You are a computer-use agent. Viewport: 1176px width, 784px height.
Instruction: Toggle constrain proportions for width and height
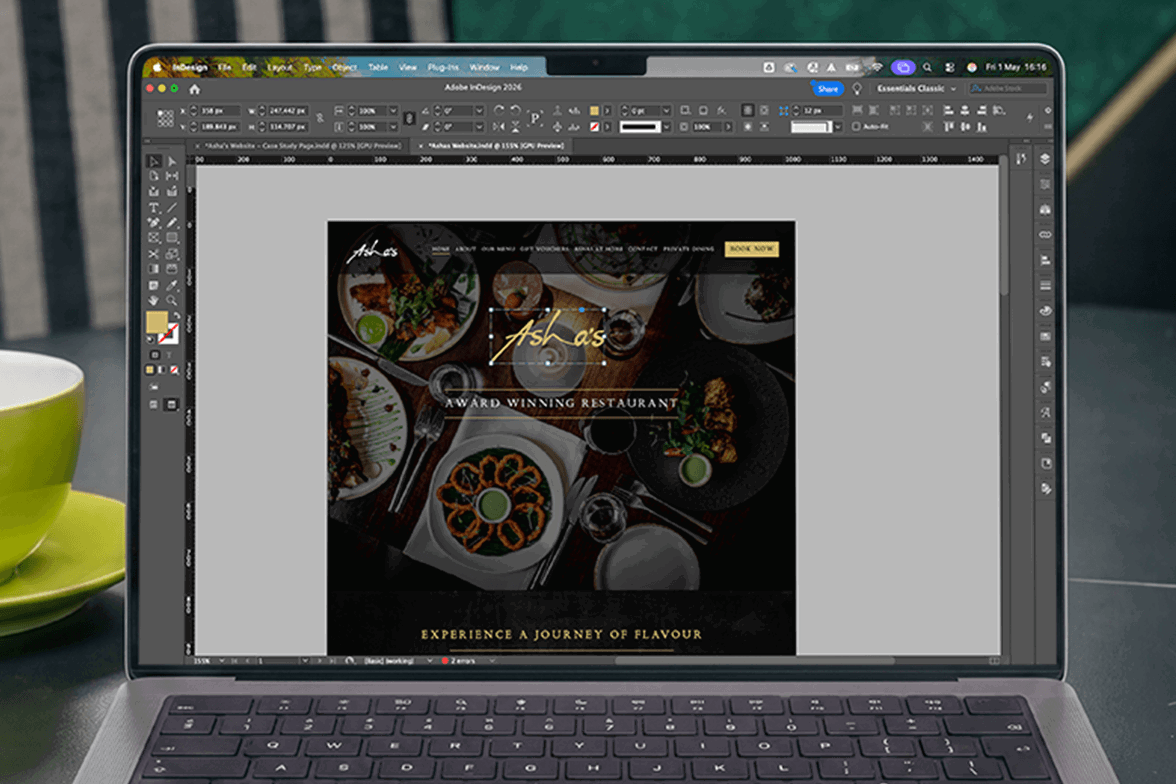click(x=320, y=119)
